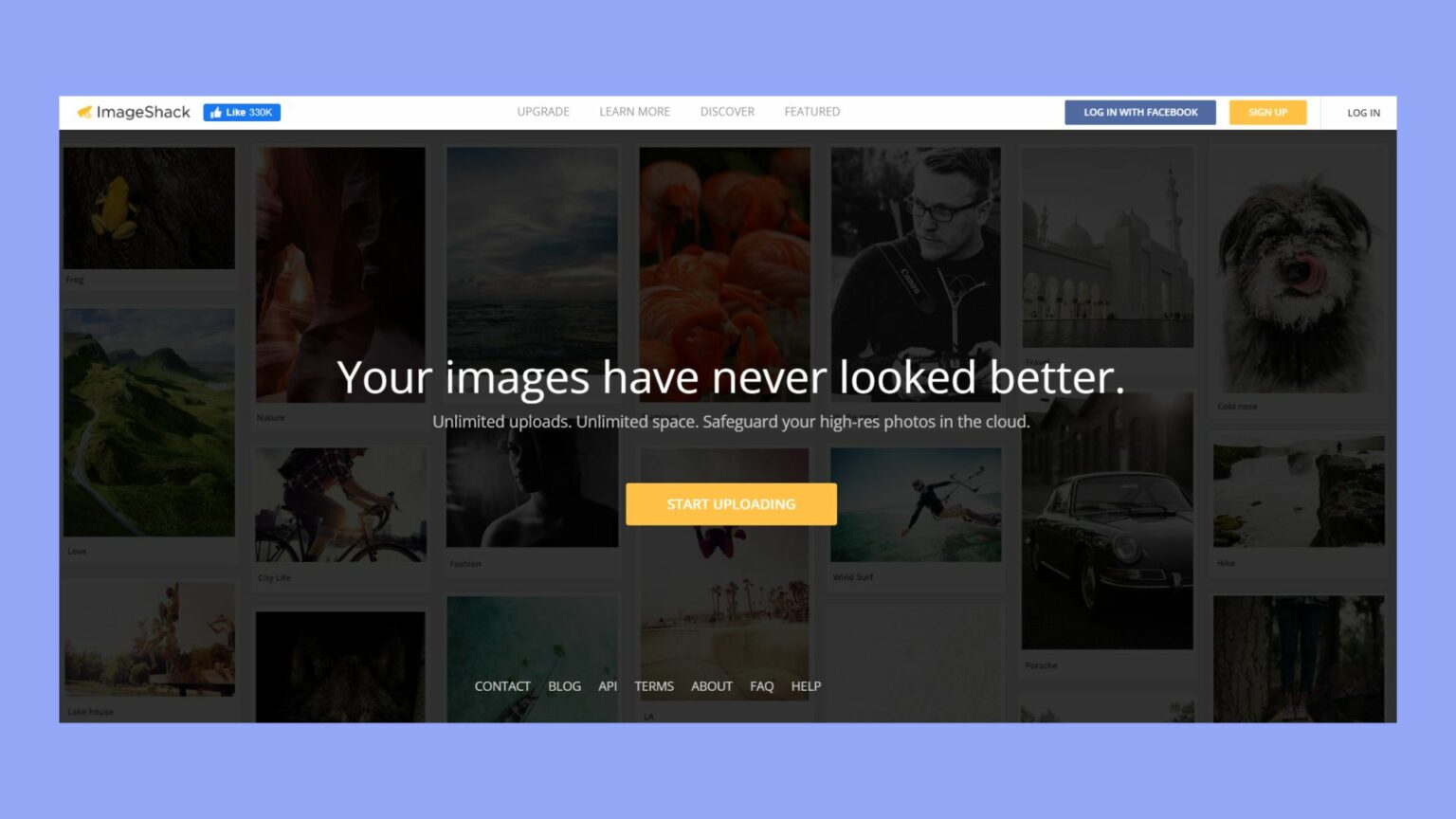Open the UPGRADE navigation item

[542, 112]
